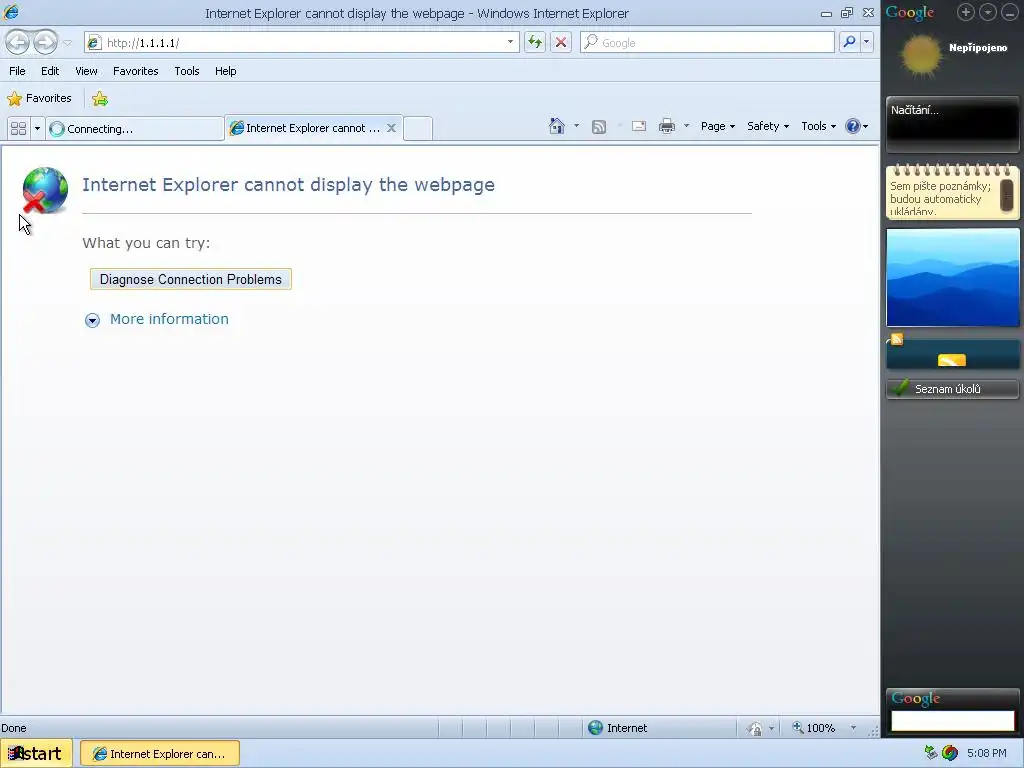Open the Tools command bar menu
1024x768 pixels.
click(818, 126)
